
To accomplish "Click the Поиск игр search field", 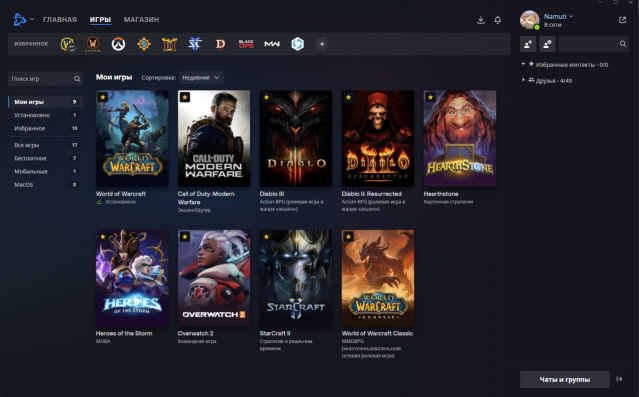I will (x=45, y=79).
